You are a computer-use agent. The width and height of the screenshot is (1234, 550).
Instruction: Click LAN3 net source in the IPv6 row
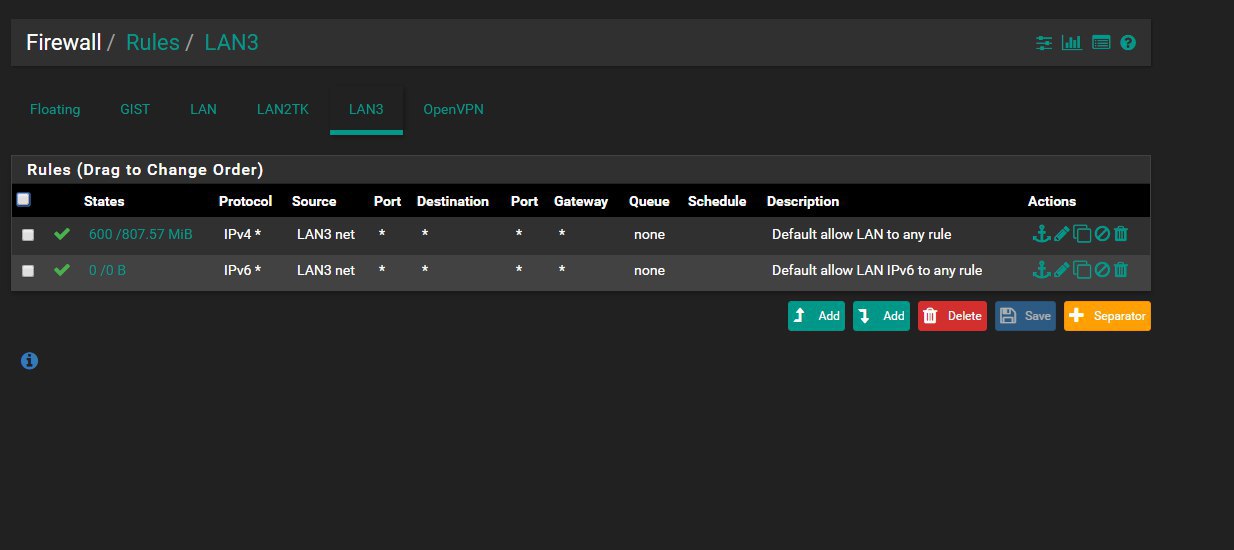[326, 270]
